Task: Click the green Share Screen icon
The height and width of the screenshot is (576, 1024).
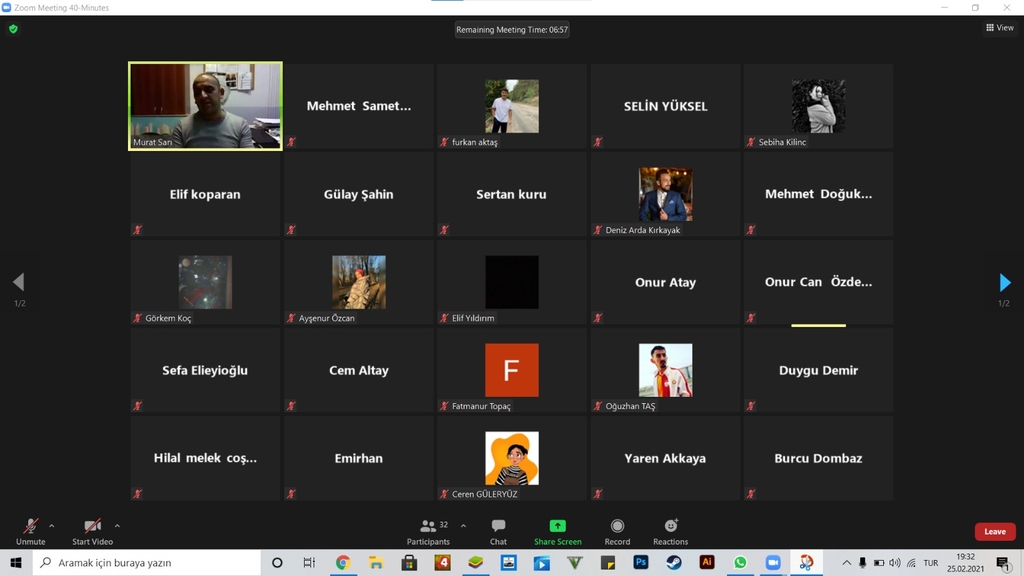Action: (x=557, y=526)
